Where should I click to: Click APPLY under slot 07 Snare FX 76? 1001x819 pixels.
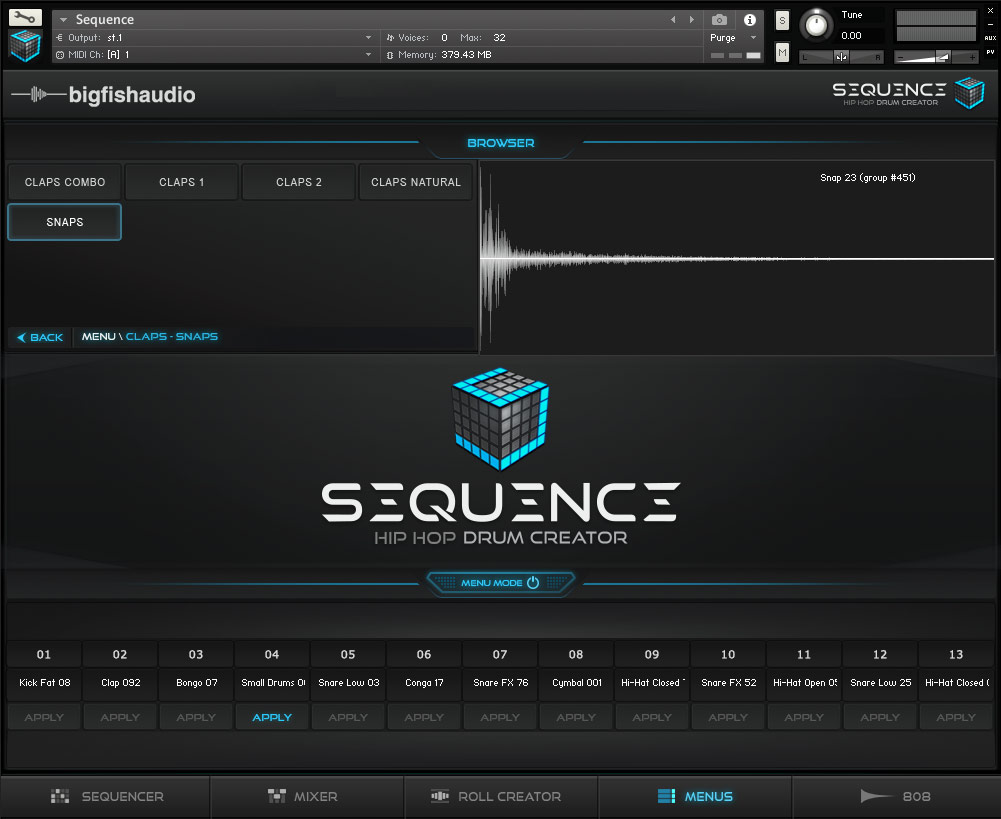coord(500,717)
